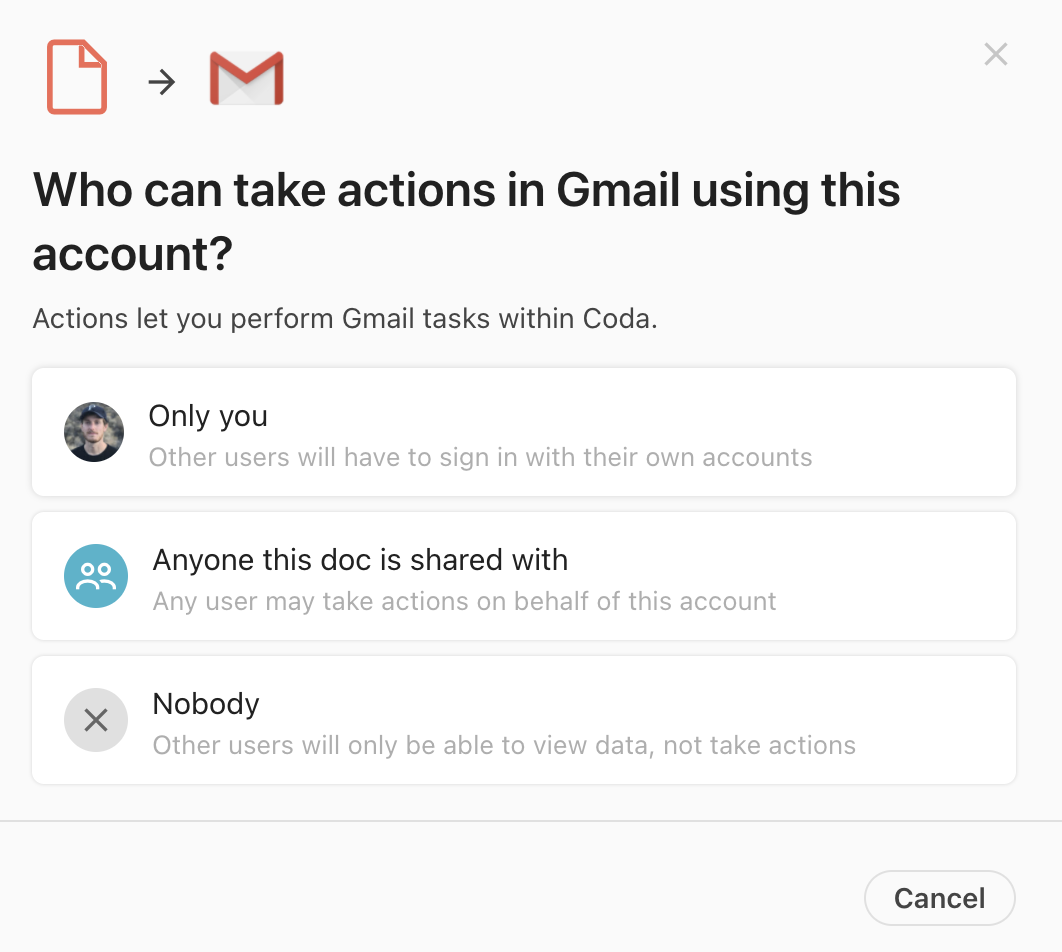Click the Gmail envelope logo
Image resolution: width=1062 pixels, height=952 pixels.
(247, 78)
